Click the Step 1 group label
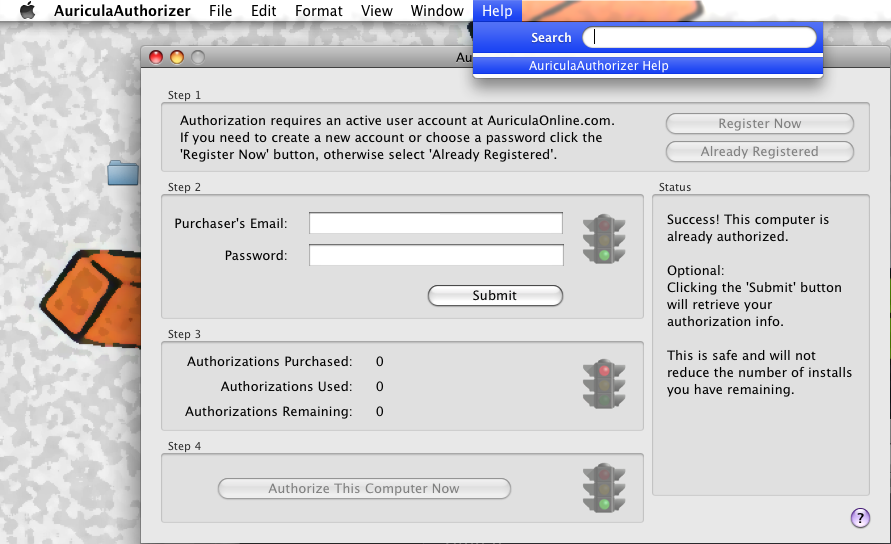891x544 pixels. [184, 95]
